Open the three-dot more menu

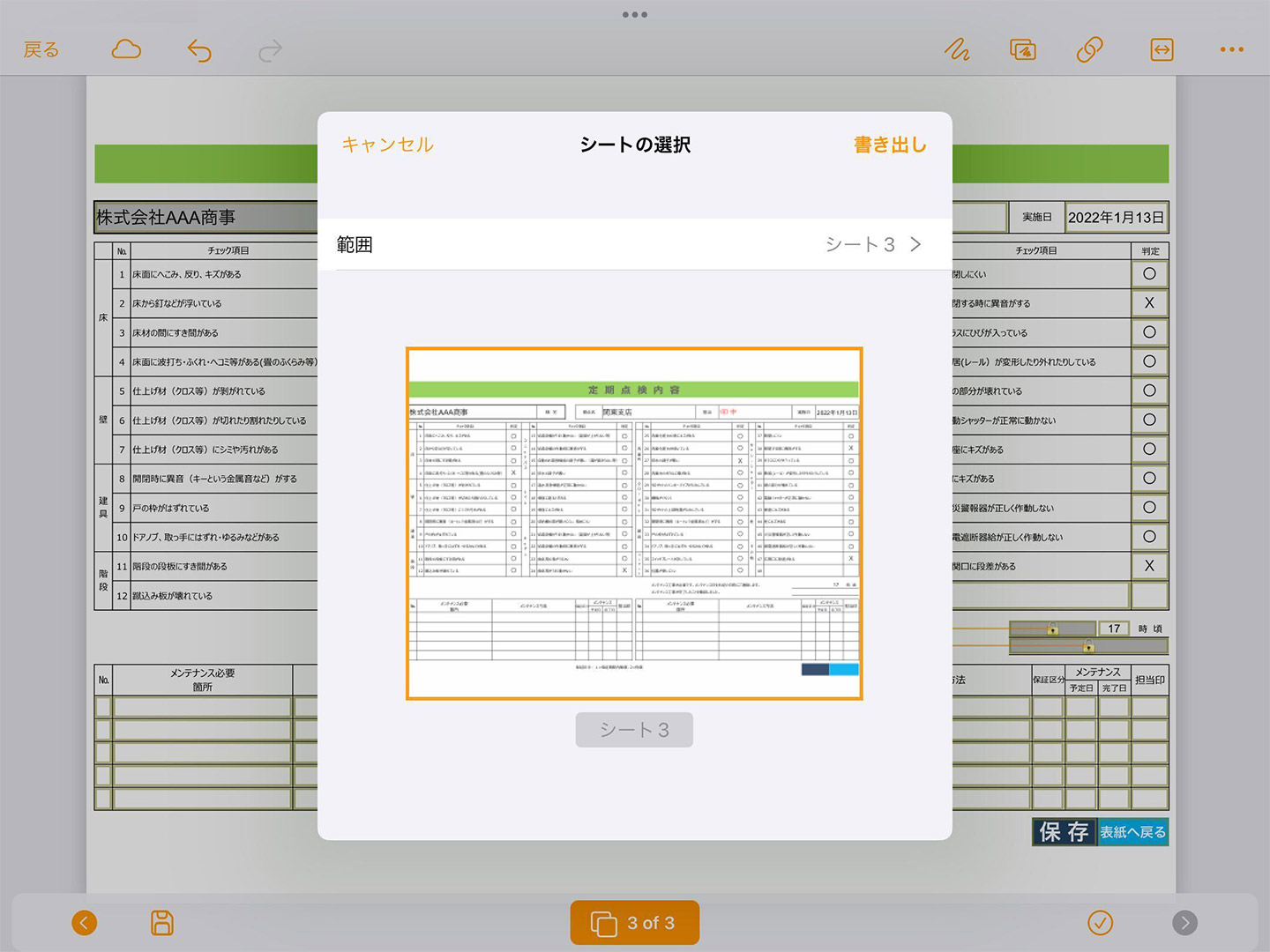click(1231, 50)
